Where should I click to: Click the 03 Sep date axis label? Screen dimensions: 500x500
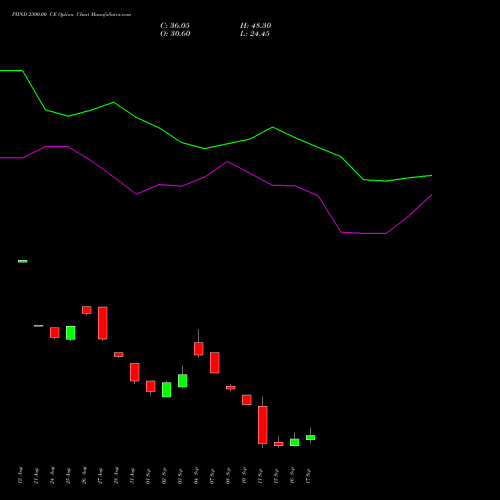(x=180, y=476)
